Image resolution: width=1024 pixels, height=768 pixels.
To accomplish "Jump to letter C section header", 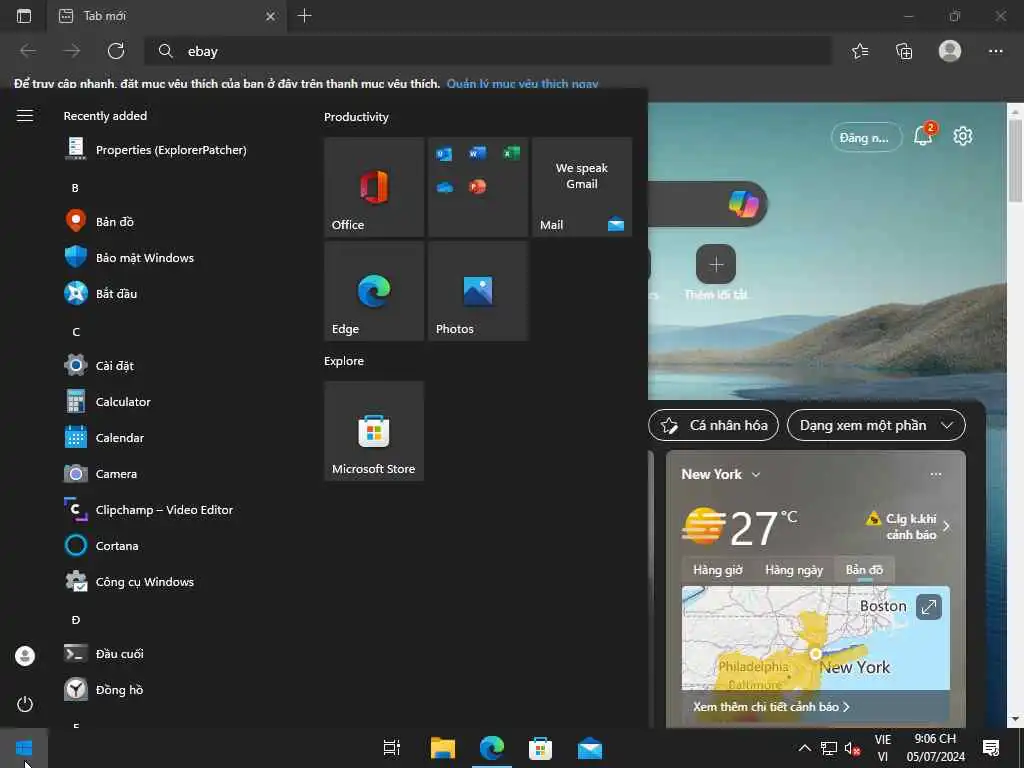I will (76, 332).
